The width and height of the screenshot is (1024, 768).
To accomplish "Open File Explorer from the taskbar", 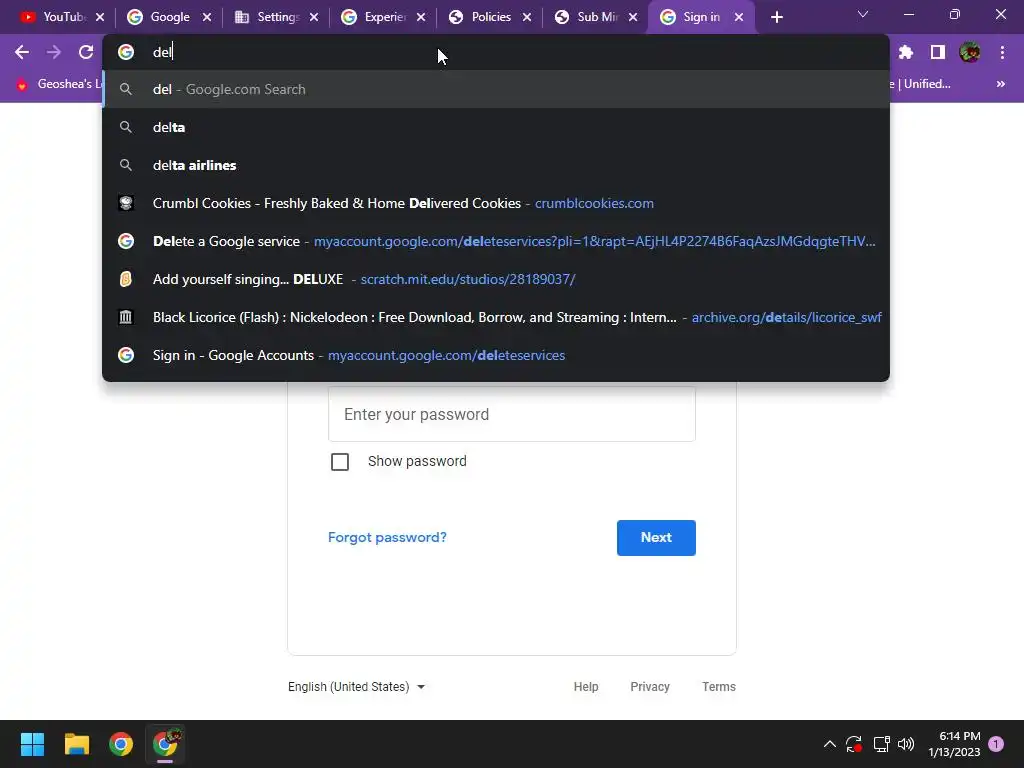I will 76,744.
